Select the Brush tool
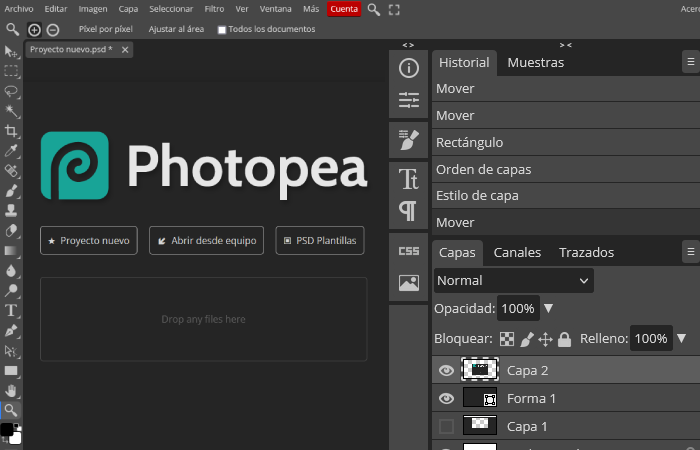 [x=11, y=191]
